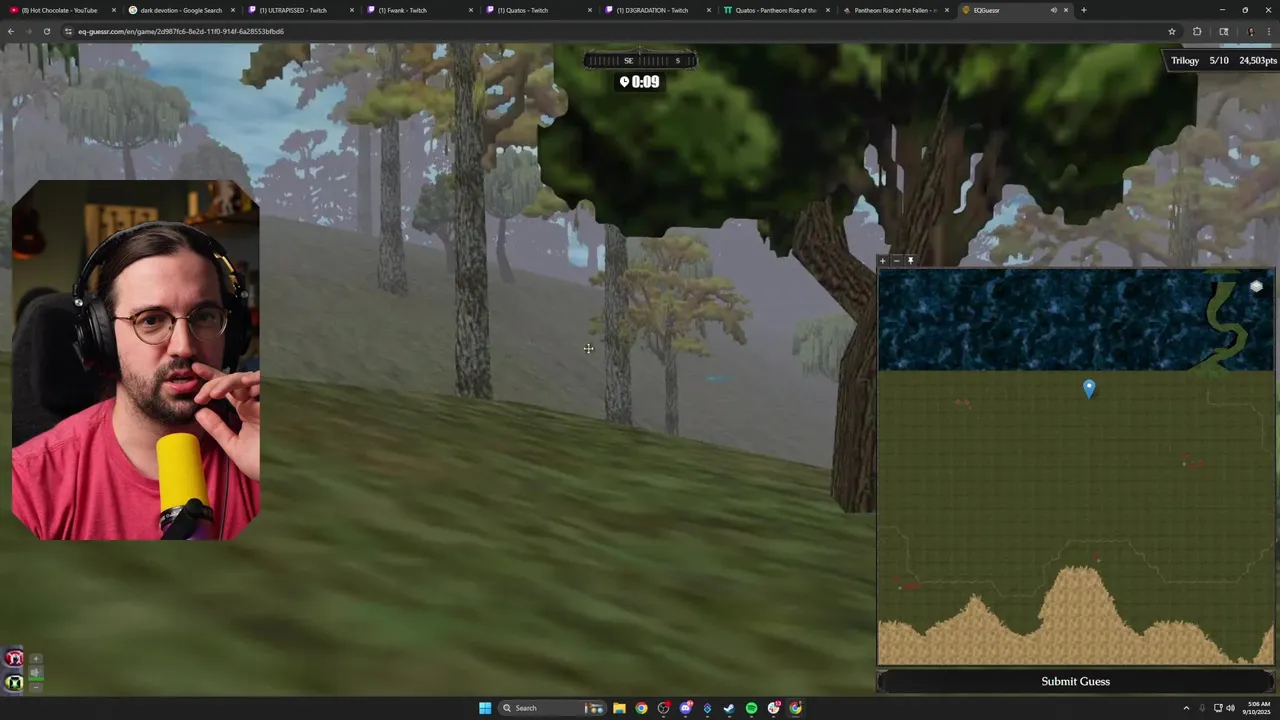Open Google Chrome from the taskbar
The height and width of the screenshot is (720, 1280).
pos(641,708)
